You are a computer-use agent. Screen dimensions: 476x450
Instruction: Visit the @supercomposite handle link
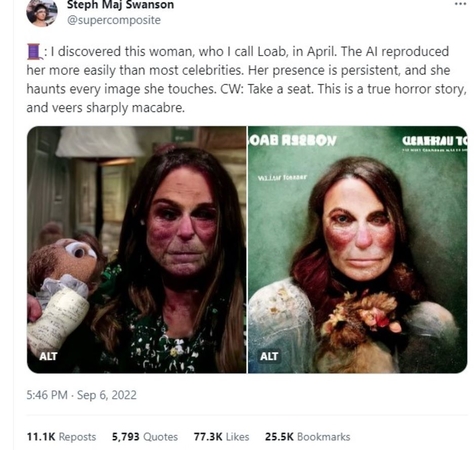pyautogui.click(x=114, y=20)
